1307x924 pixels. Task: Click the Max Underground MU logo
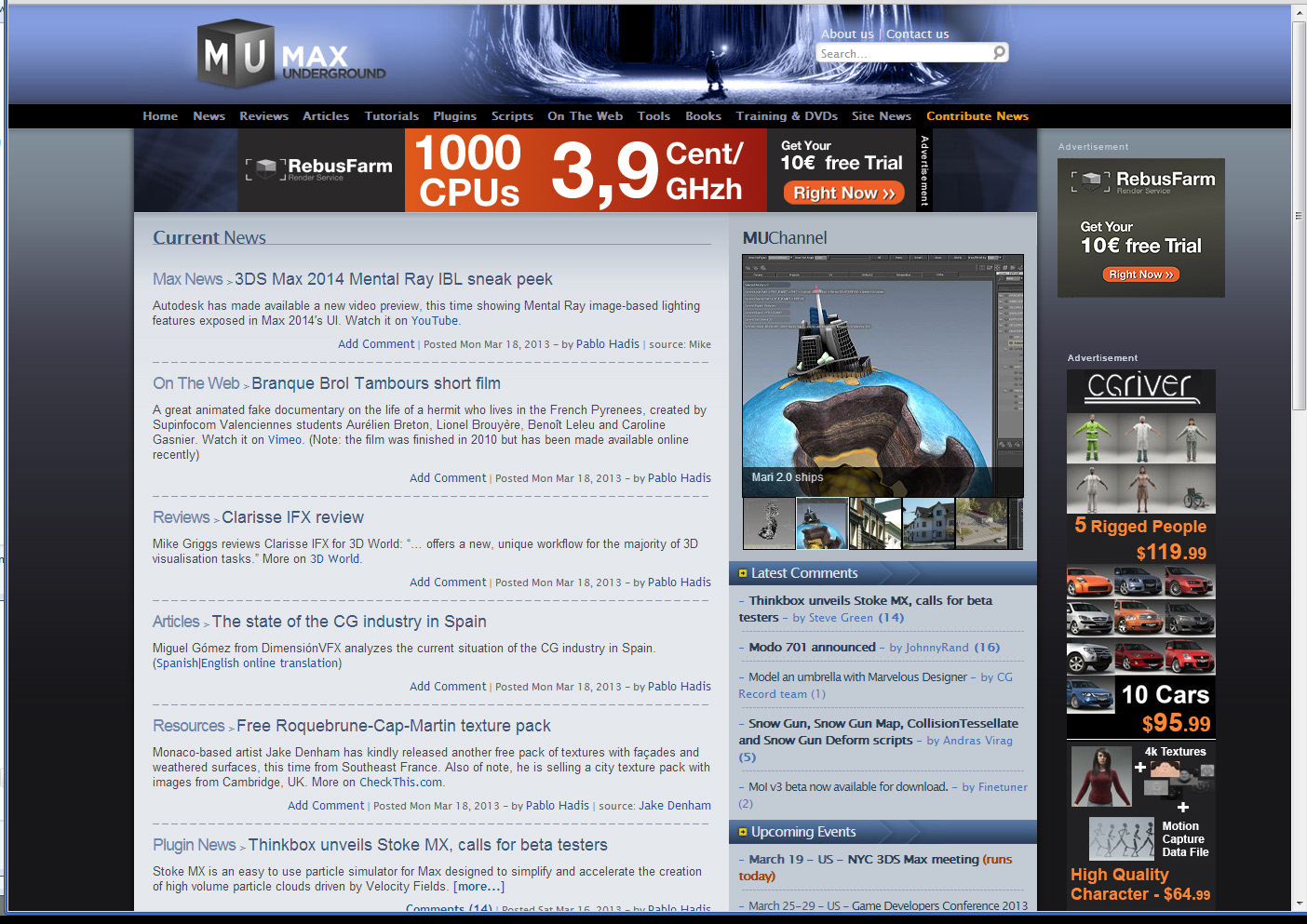(x=290, y=56)
